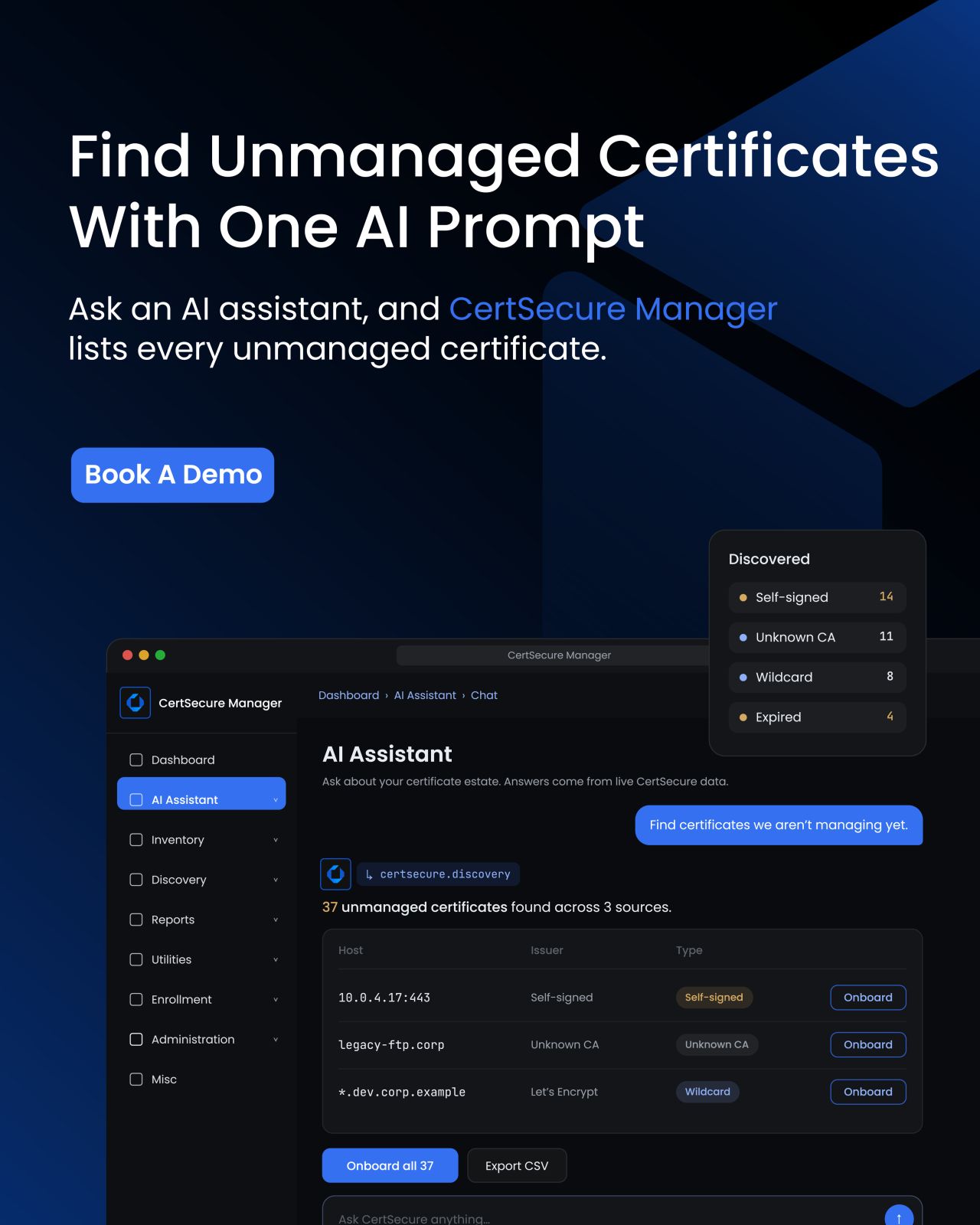Click the CertSecure Manager logo in the sidebar
The height and width of the screenshot is (1225, 980).
[136, 703]
